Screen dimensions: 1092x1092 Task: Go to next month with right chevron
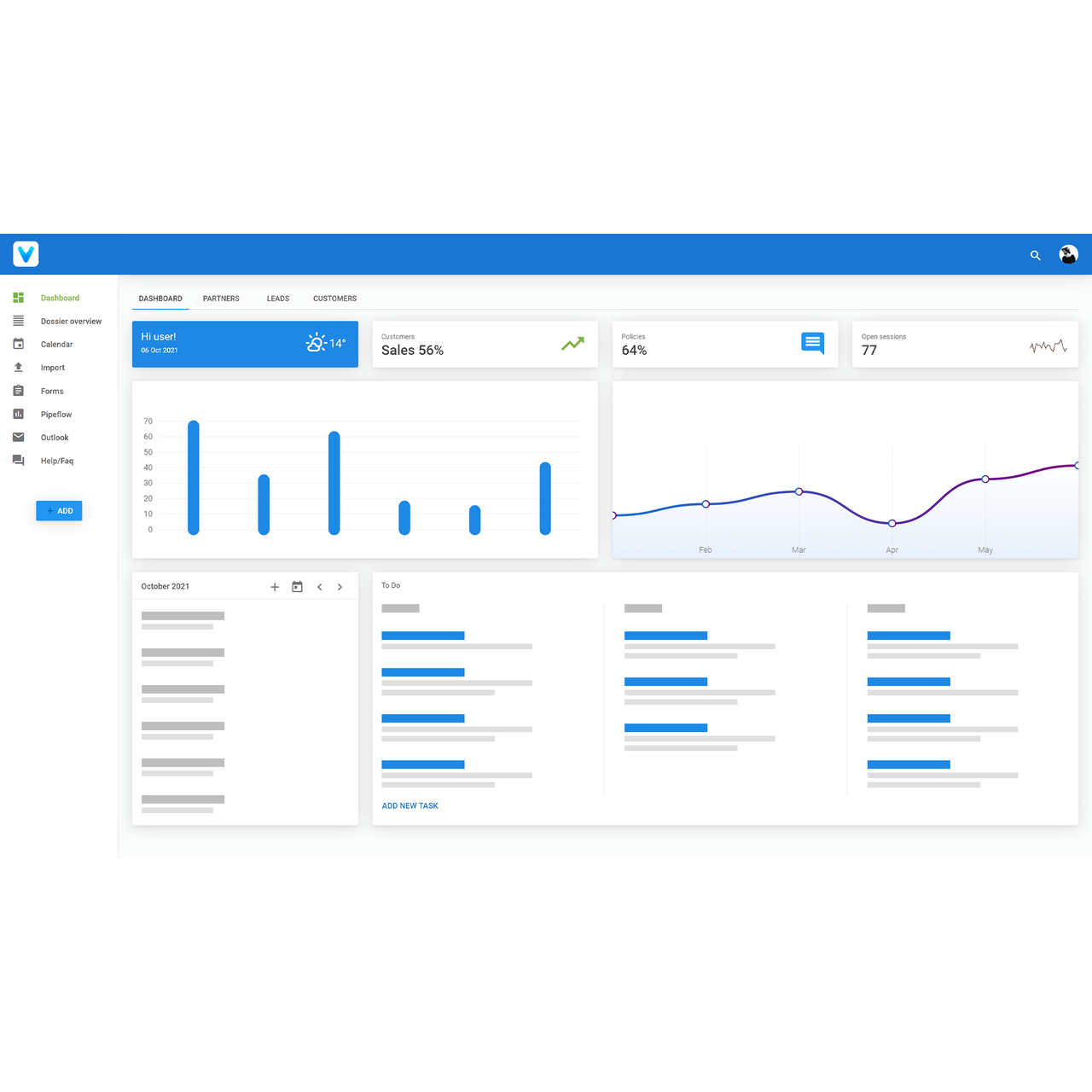340,587
